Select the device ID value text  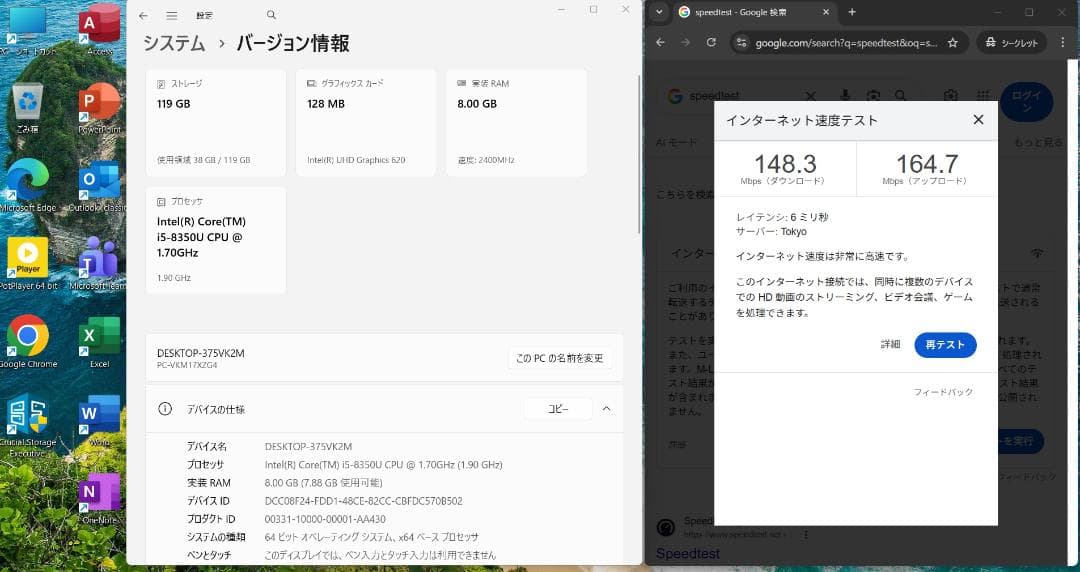[x=364, y=501]
